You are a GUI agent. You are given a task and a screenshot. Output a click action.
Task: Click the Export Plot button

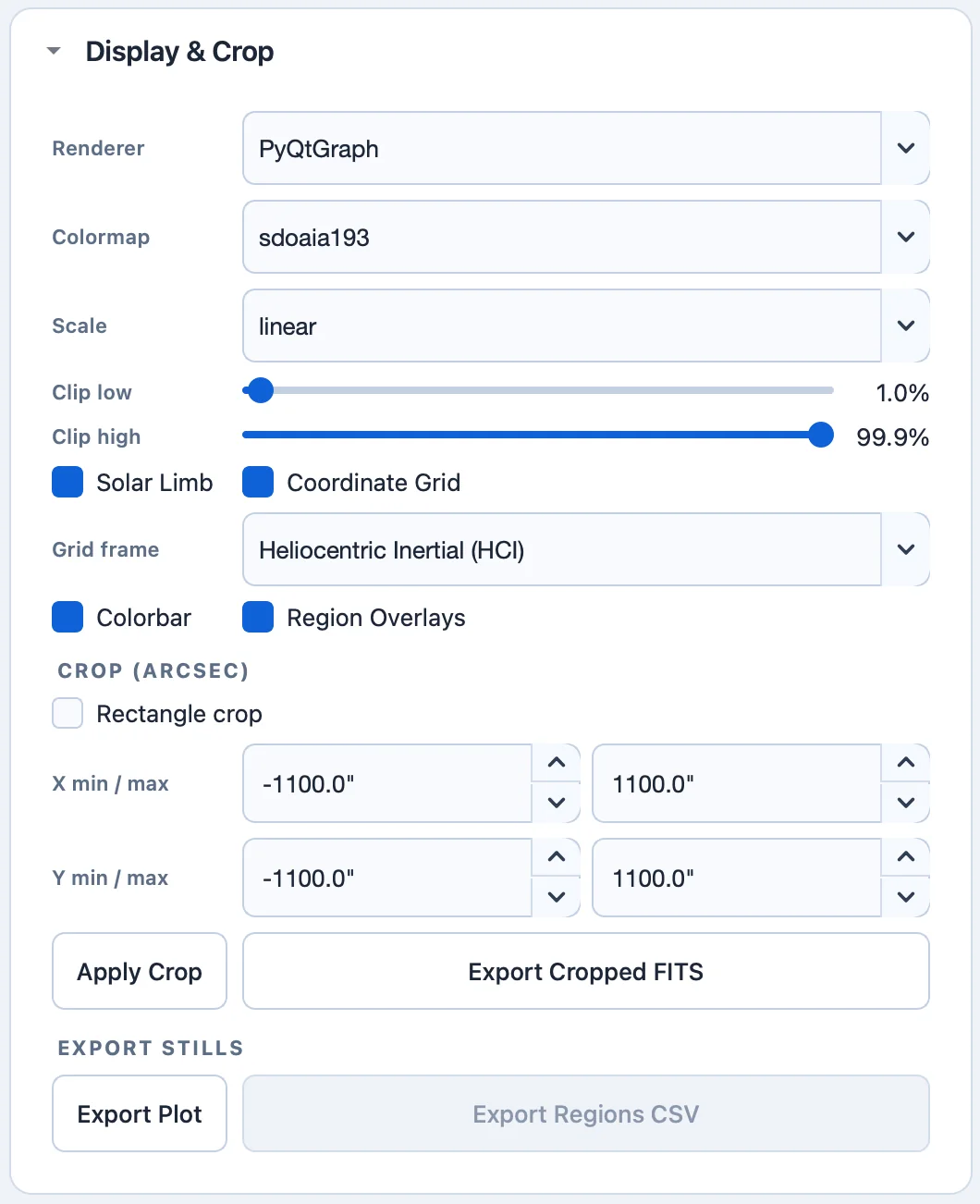140,1114
